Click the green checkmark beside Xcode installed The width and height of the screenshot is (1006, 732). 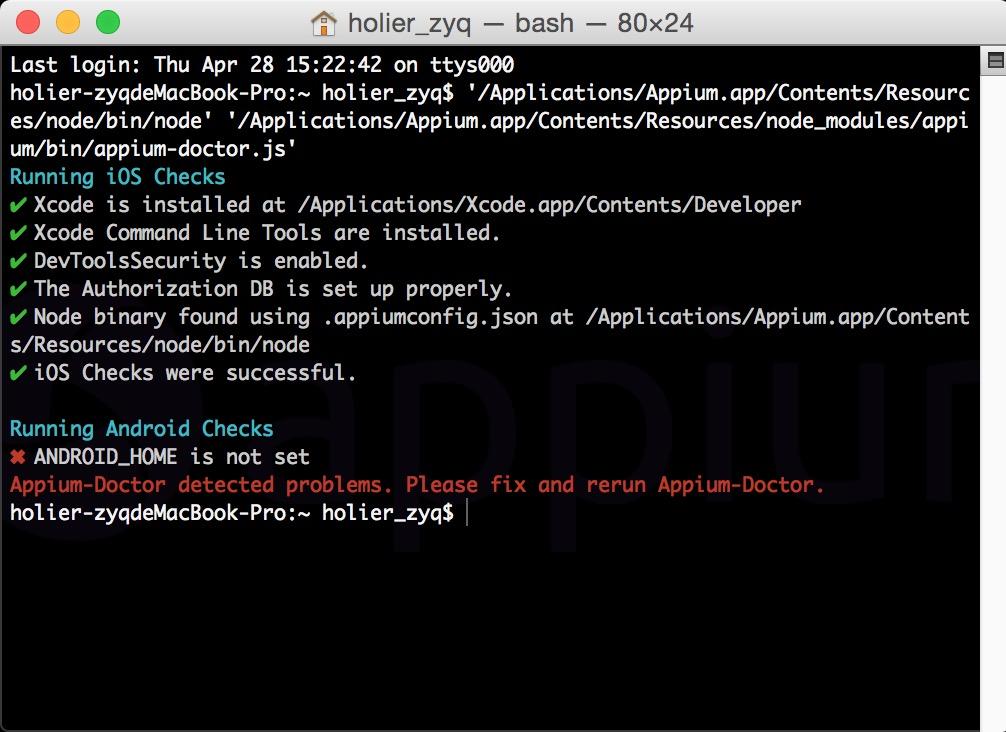click(15, 205)
